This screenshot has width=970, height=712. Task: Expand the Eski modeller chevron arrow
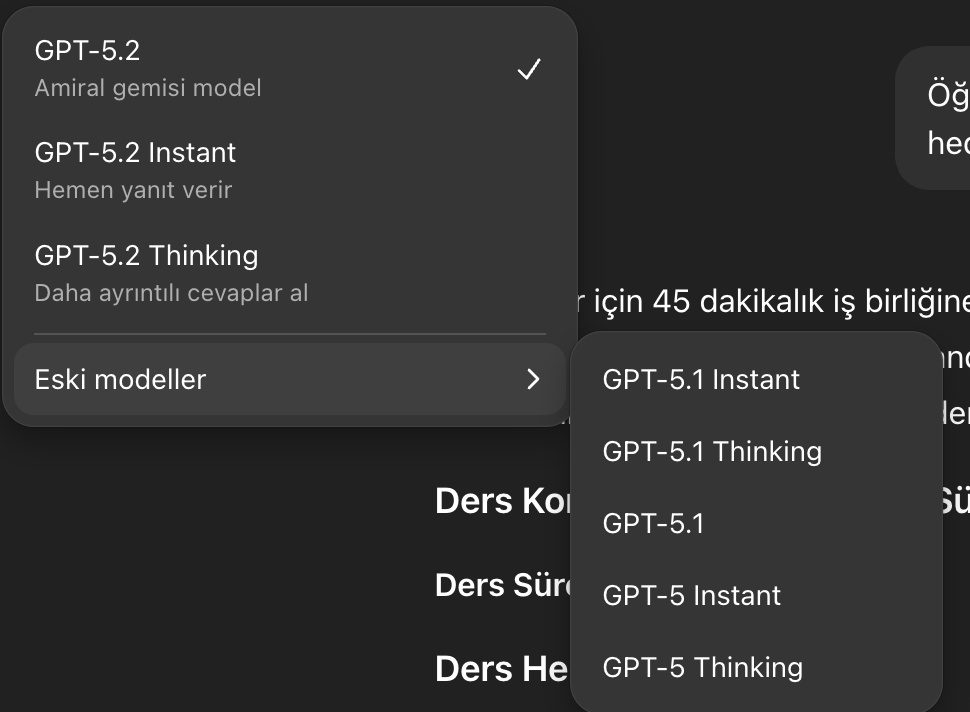point(533,379)
